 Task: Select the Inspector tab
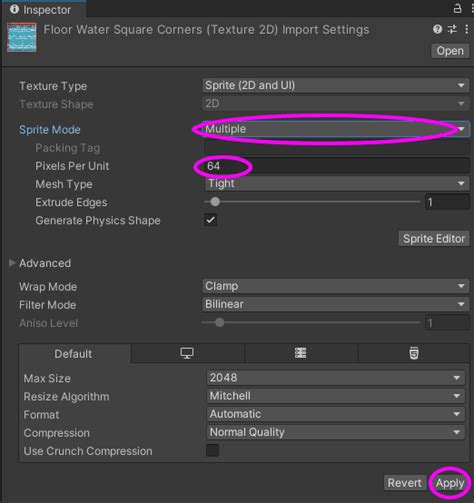coord(43,9)
